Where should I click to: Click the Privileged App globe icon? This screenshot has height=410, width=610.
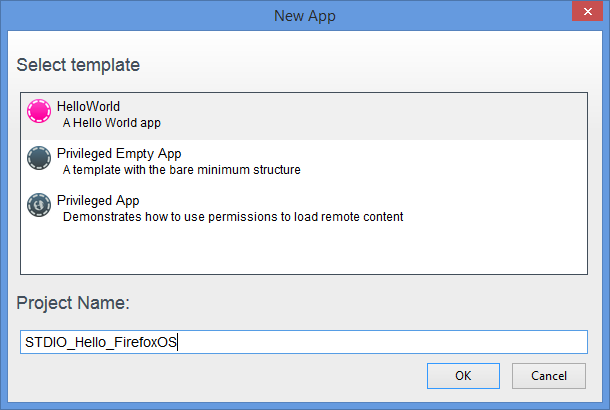pyautogui.click(x=39, y=205)
